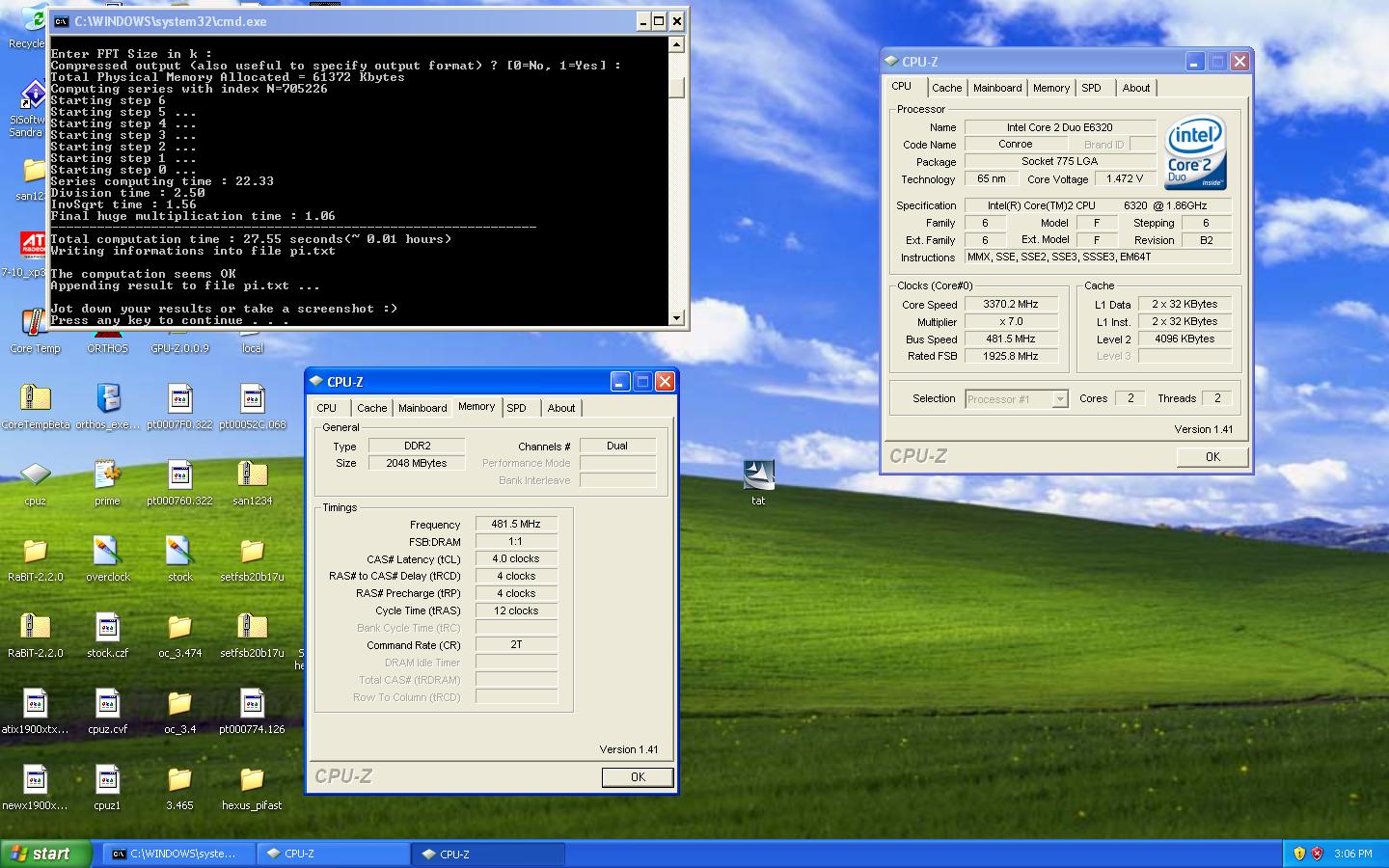Click the taskbar clock showing 3:06 PM

click(x=1353, y=854)
